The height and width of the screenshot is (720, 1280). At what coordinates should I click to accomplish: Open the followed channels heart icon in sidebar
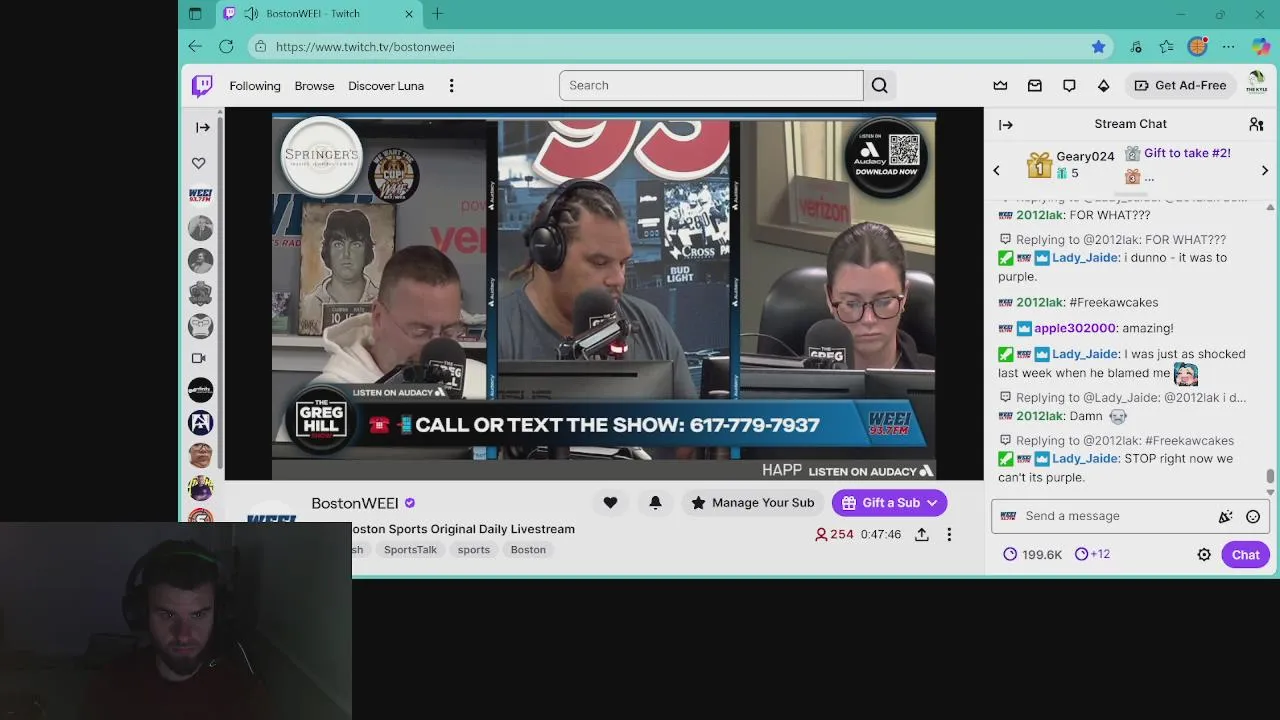[199, 163]
